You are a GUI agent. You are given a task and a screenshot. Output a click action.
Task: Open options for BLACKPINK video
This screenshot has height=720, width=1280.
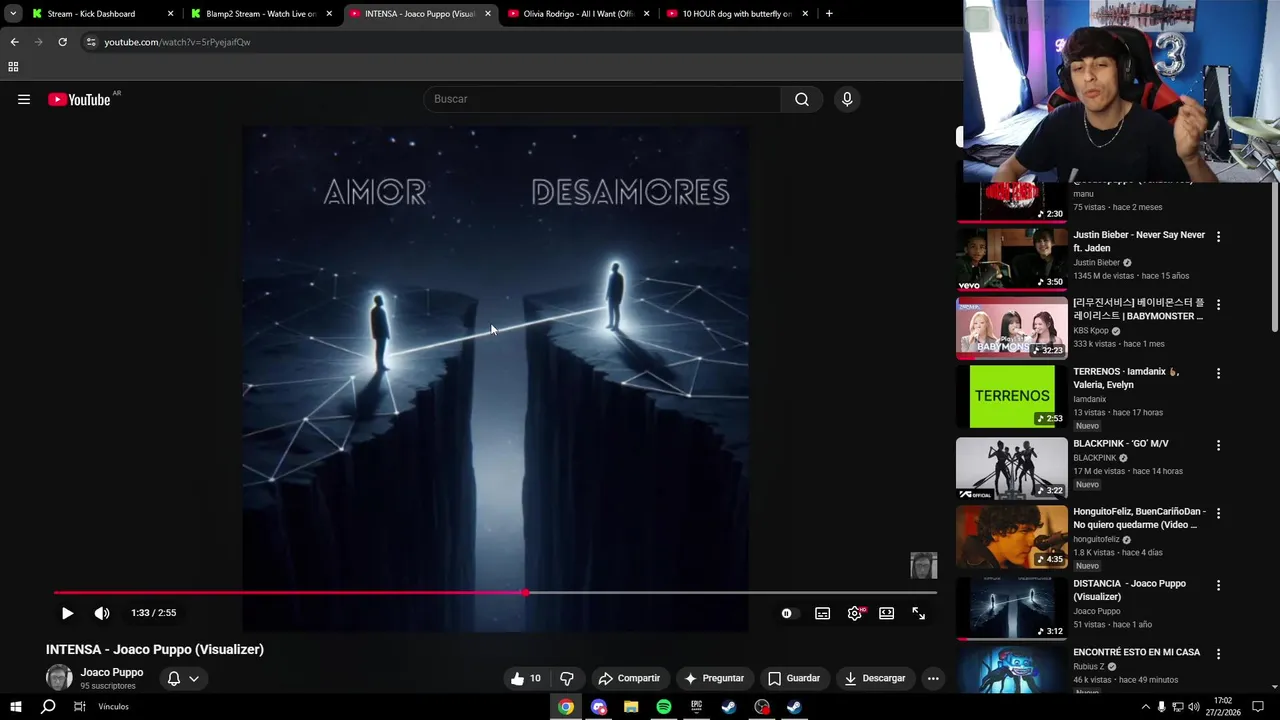[1218, 445]
